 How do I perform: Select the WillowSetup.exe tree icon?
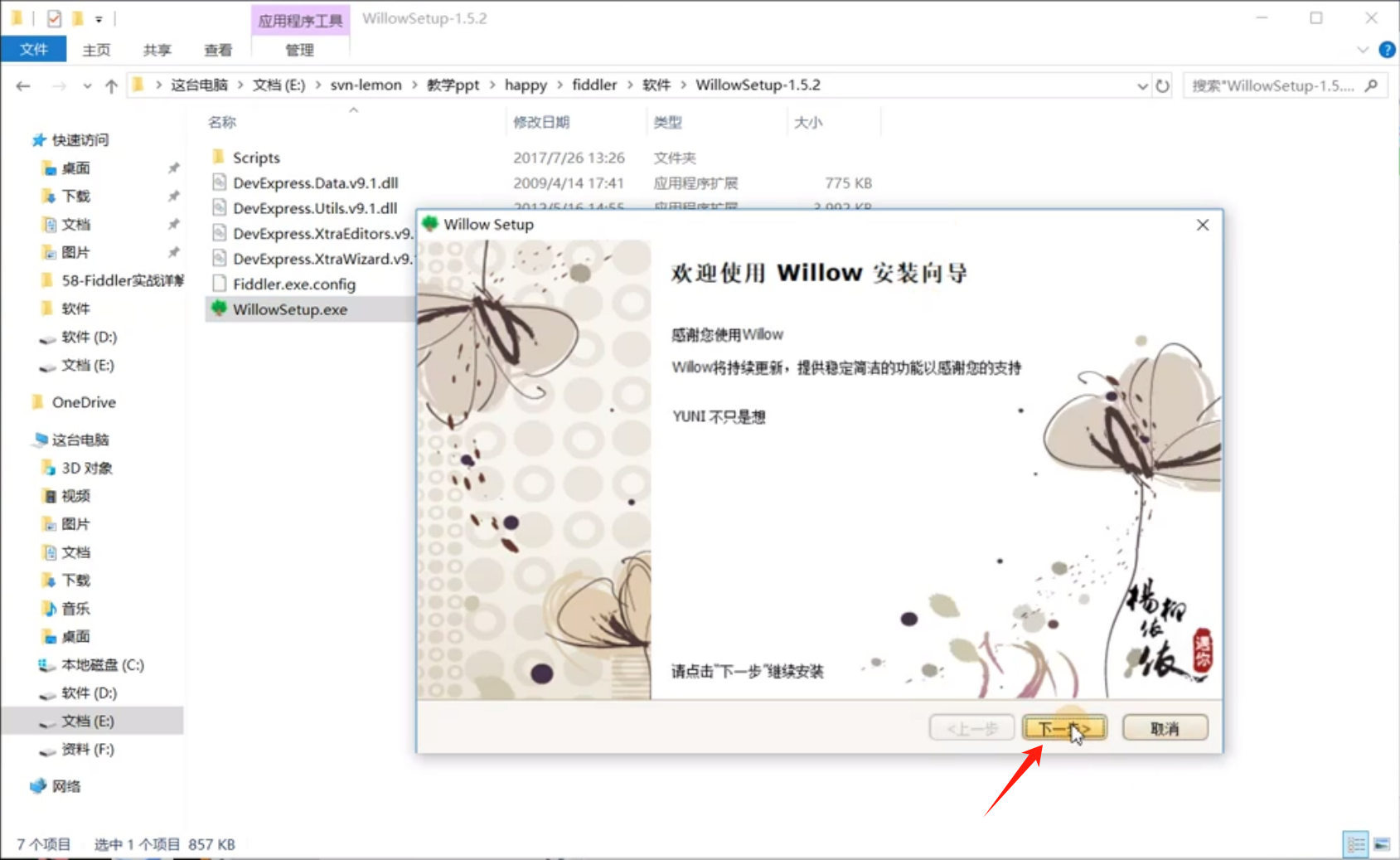[219, 309]
